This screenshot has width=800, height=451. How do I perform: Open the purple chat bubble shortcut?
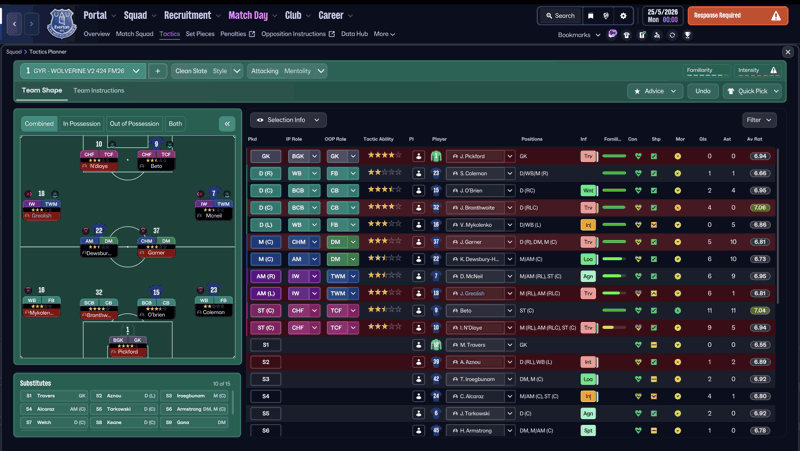coord(612,34)
